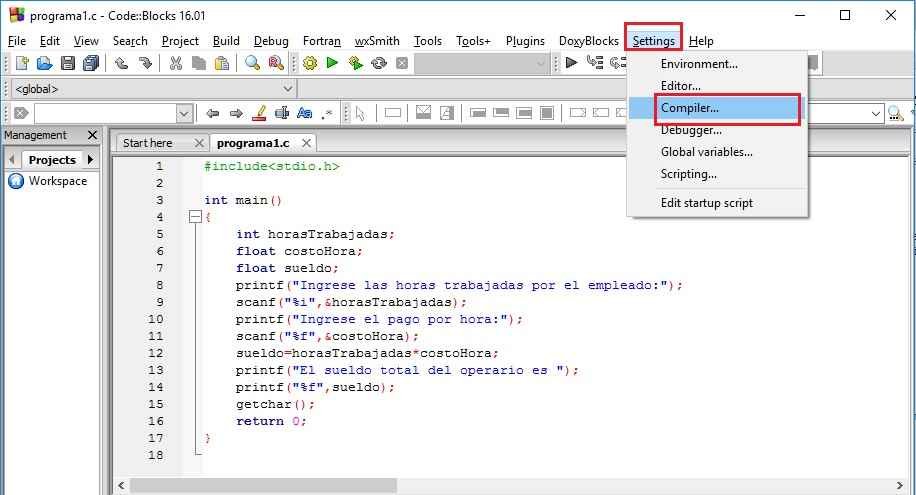Image resolution: width=916 pixels, height=495 pixels.
Task: Close the Management panel
Action: [92, 135]
